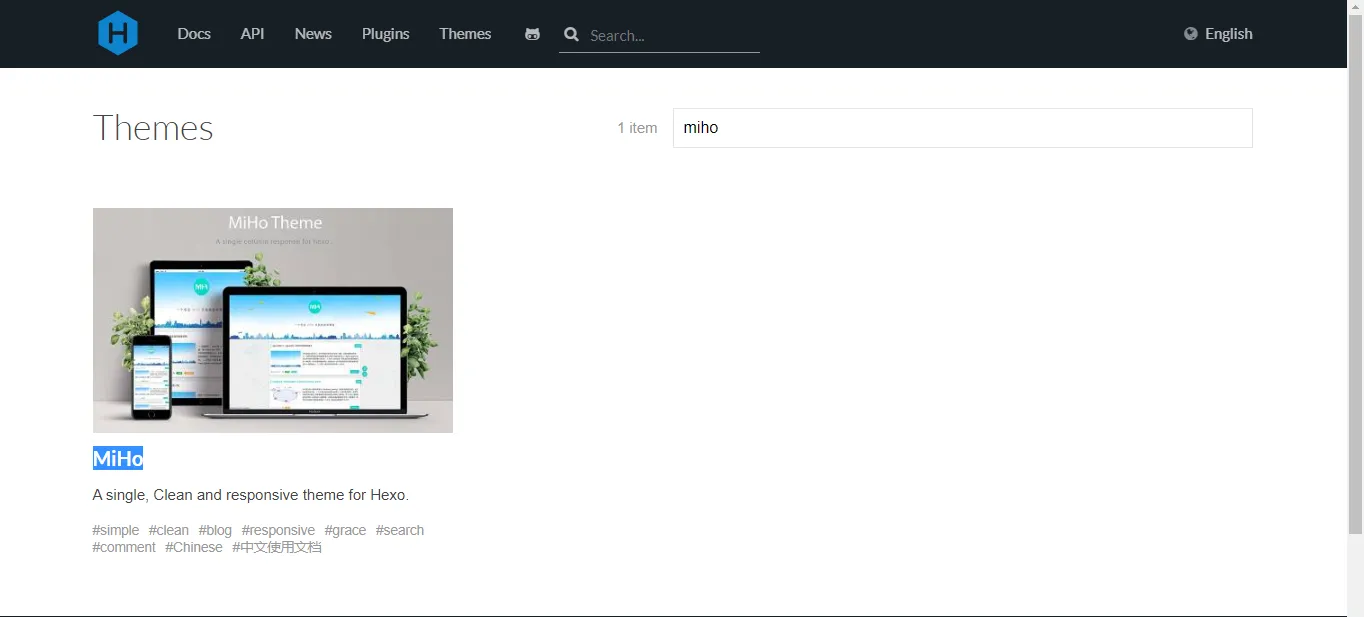1364x617 pixels.
Task: Open the GitHub cat icon link
Action: [532, 34]
